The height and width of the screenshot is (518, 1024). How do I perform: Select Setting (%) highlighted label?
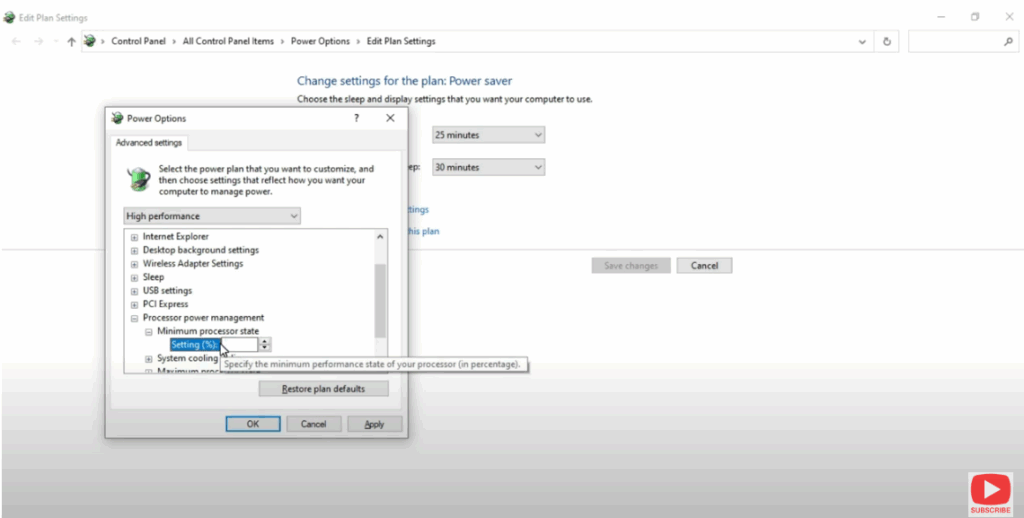(194, 345)
